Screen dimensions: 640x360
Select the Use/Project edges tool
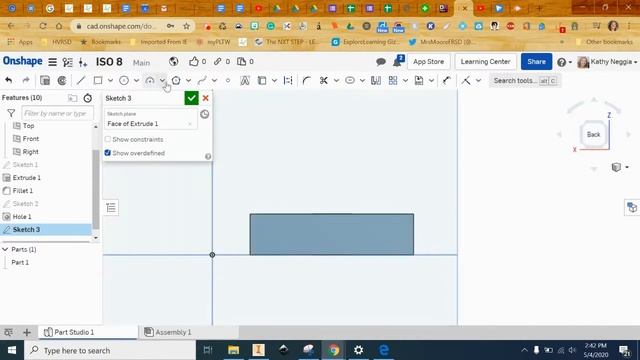pos(262,80)
